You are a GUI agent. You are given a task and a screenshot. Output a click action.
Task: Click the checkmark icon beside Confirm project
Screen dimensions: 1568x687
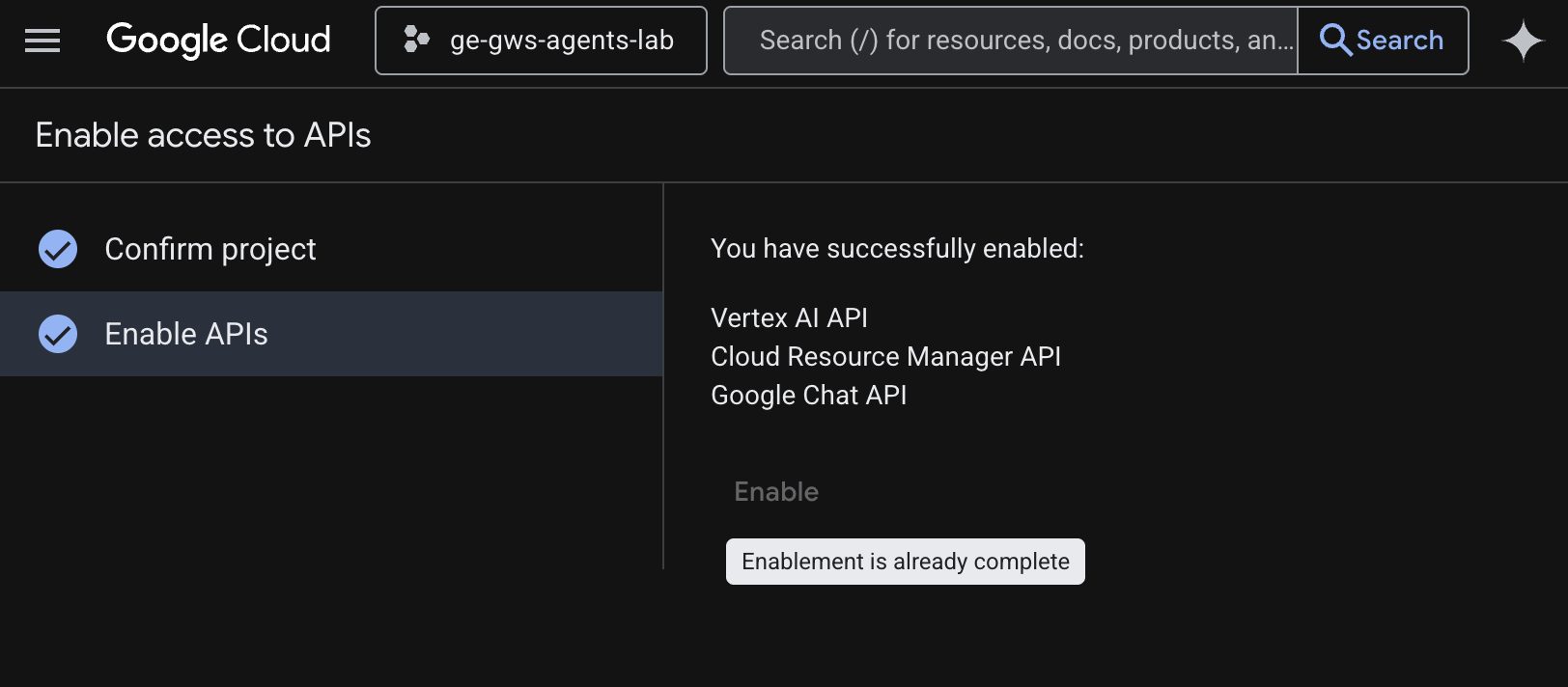58,249
